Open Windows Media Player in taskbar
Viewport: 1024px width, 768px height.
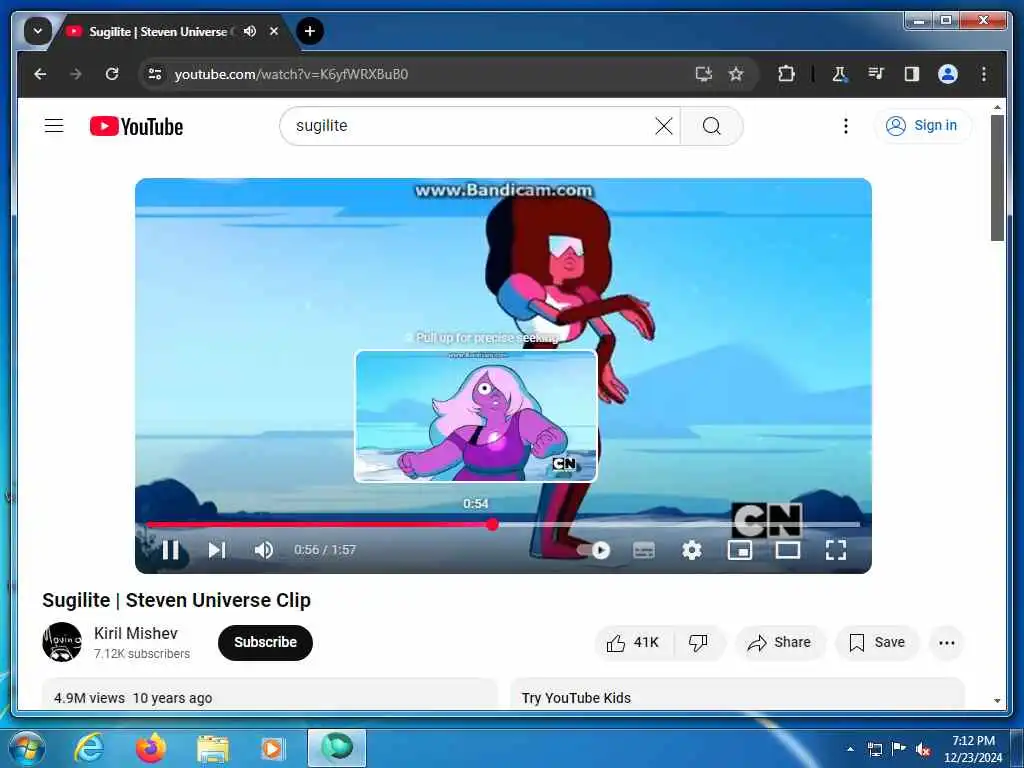(x=272, y=748)
